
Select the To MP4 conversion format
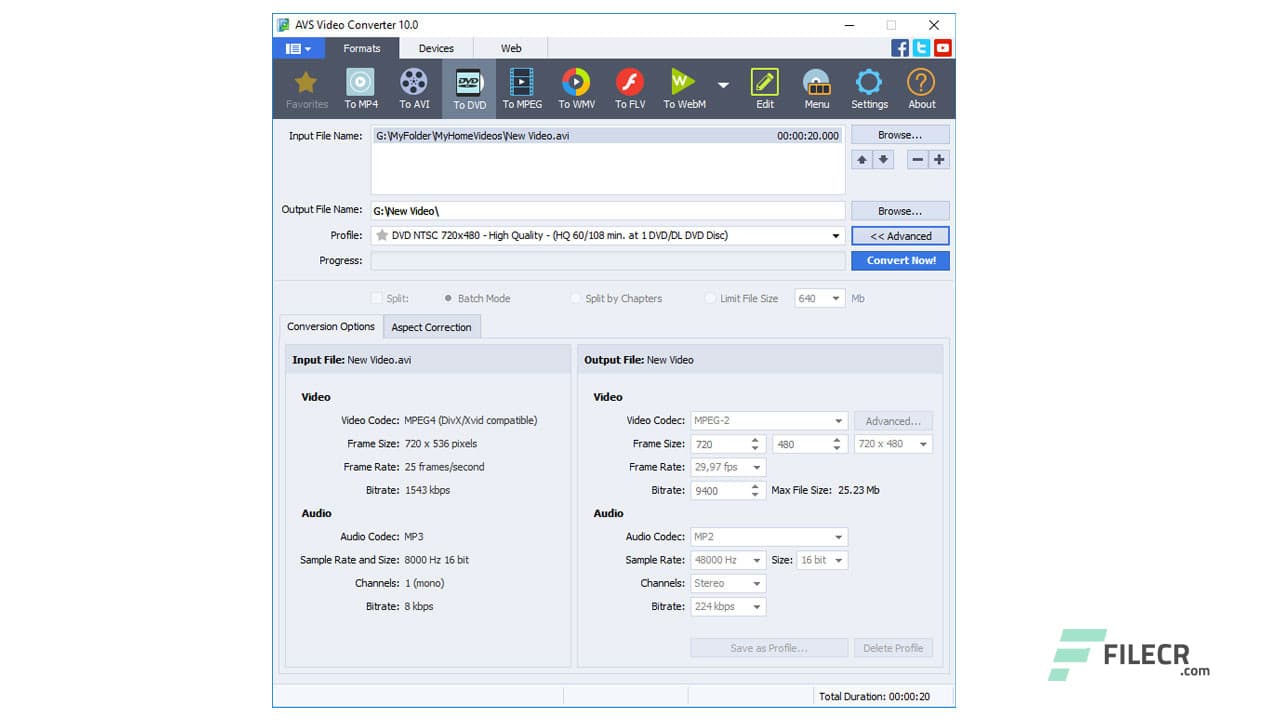click(x=360, y=88)
